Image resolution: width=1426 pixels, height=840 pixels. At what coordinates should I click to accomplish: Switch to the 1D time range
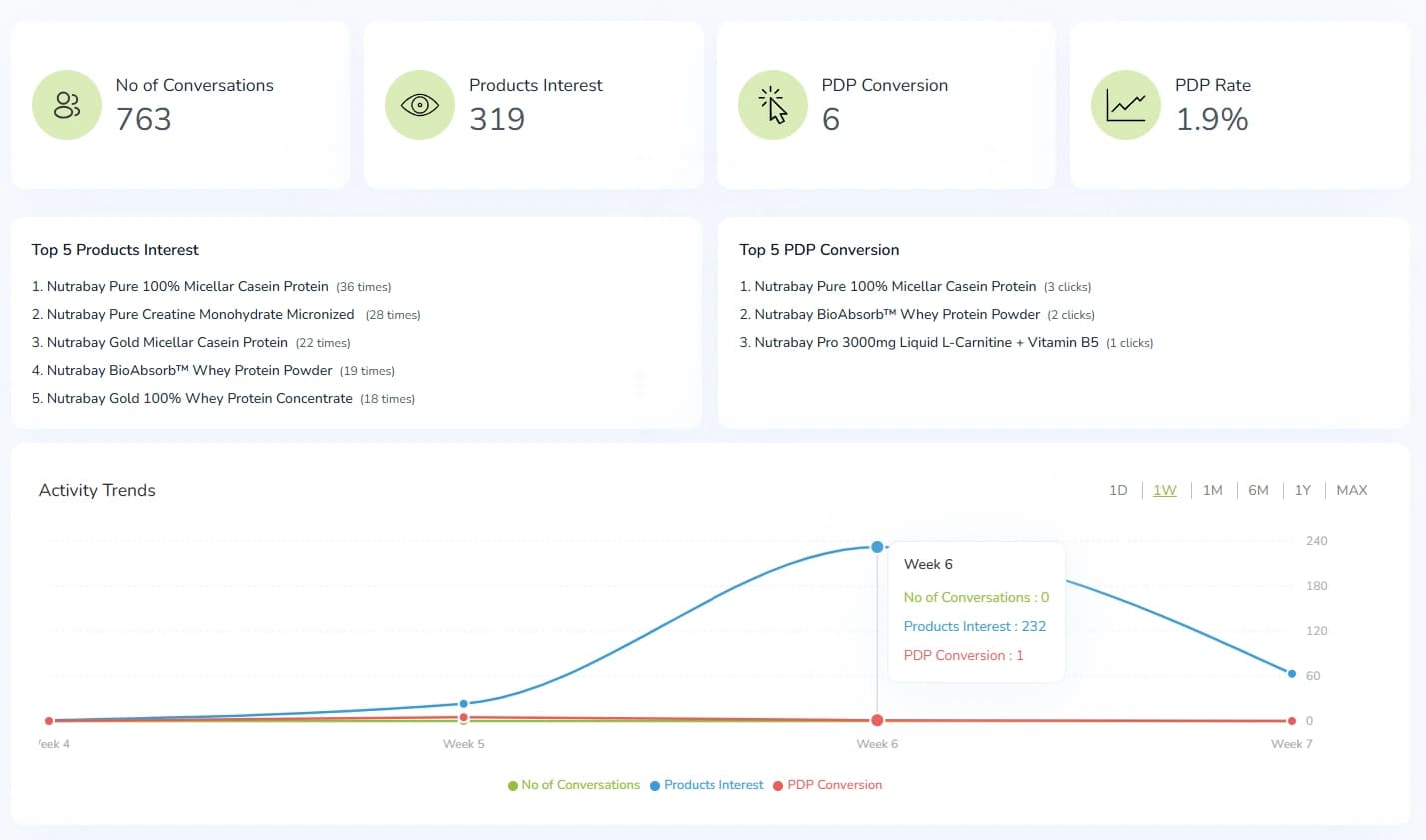point(1118,490)
